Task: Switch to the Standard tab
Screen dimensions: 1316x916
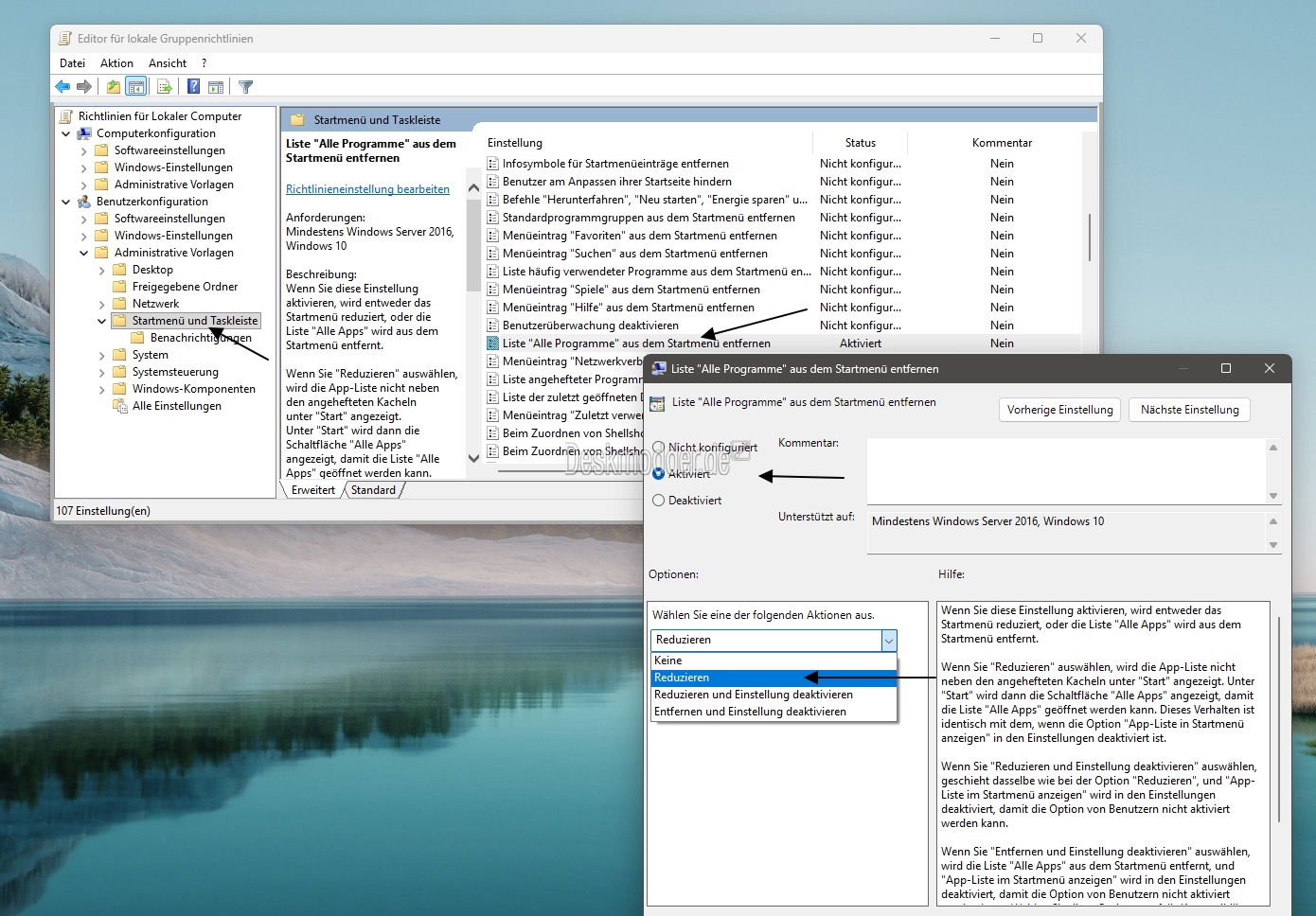Action: [x=373, y=490]
